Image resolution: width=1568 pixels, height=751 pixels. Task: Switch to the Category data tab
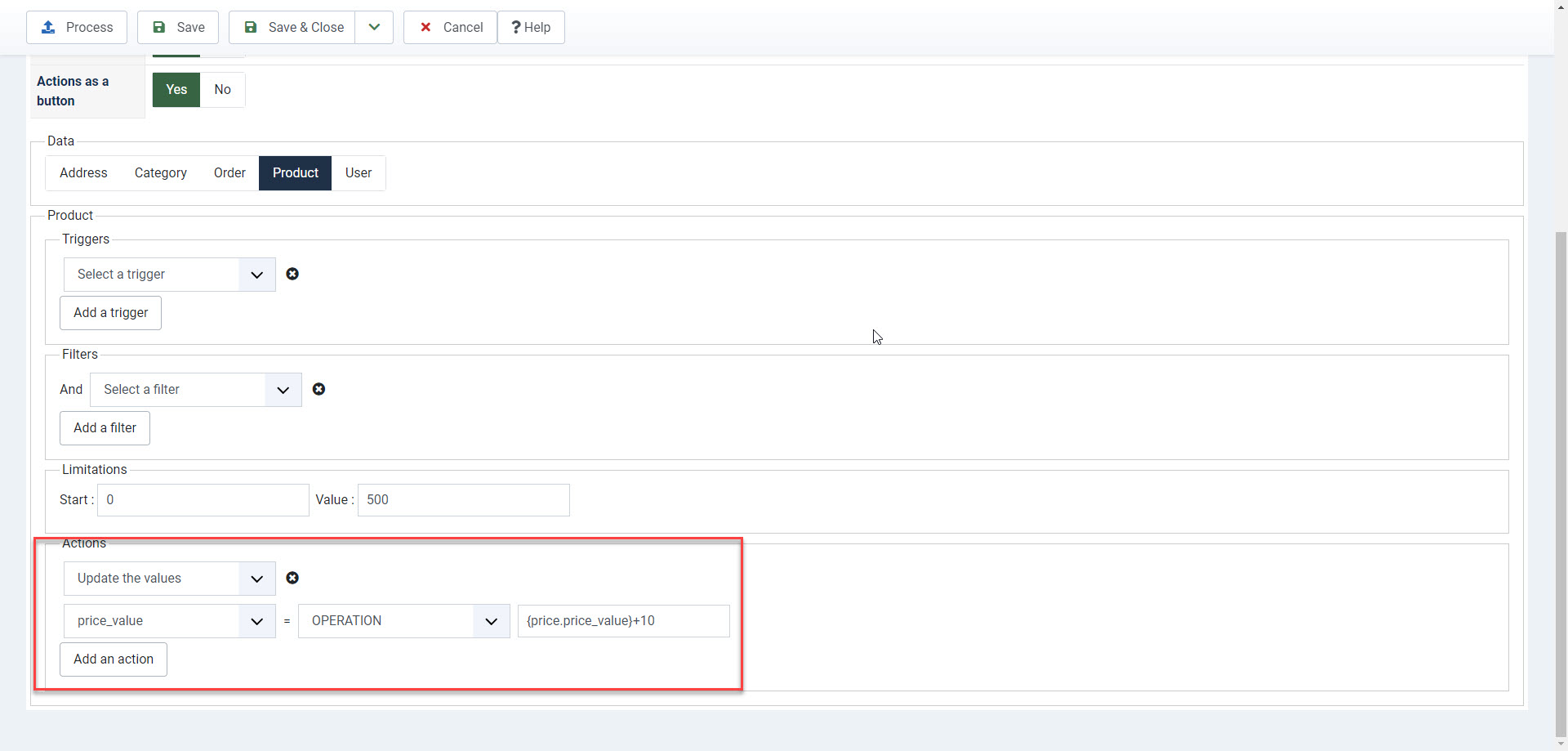point(161,173)
